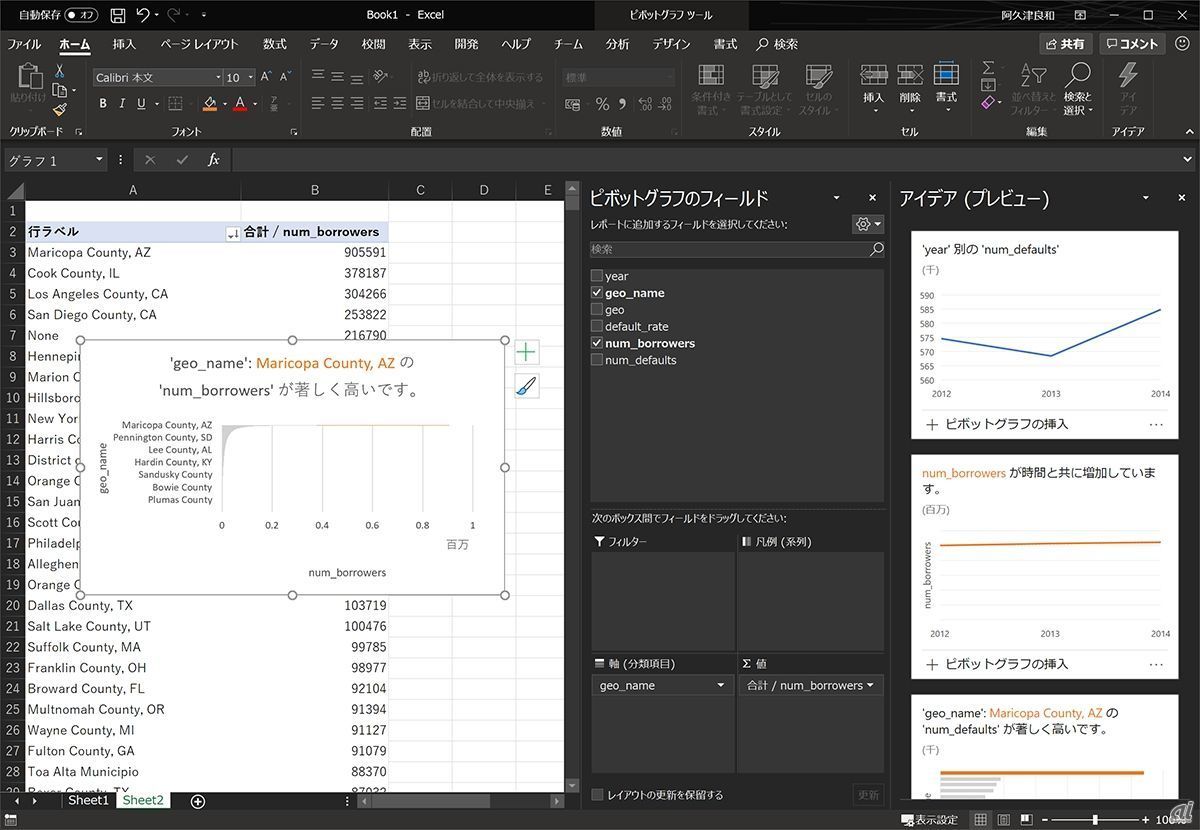This screenshot has width=1200, height=830.
Task: Open the Name Box dropdown arrow
Action: coord(99,160)
